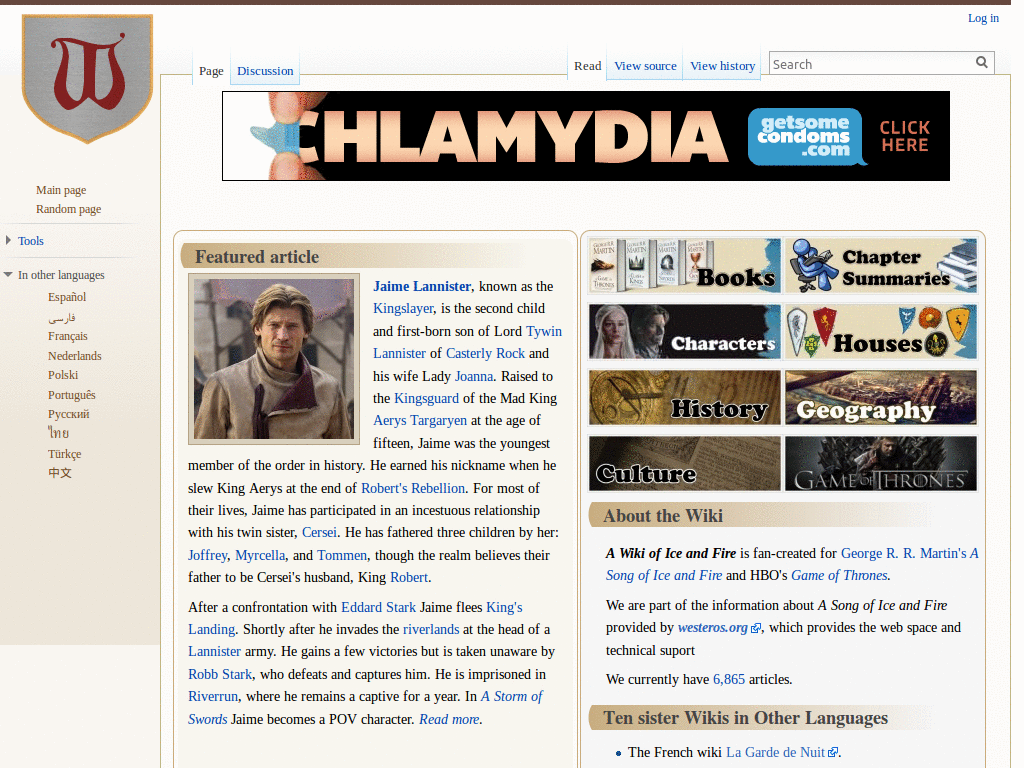
Task: Open the View source tab
Action: [645, 66]
